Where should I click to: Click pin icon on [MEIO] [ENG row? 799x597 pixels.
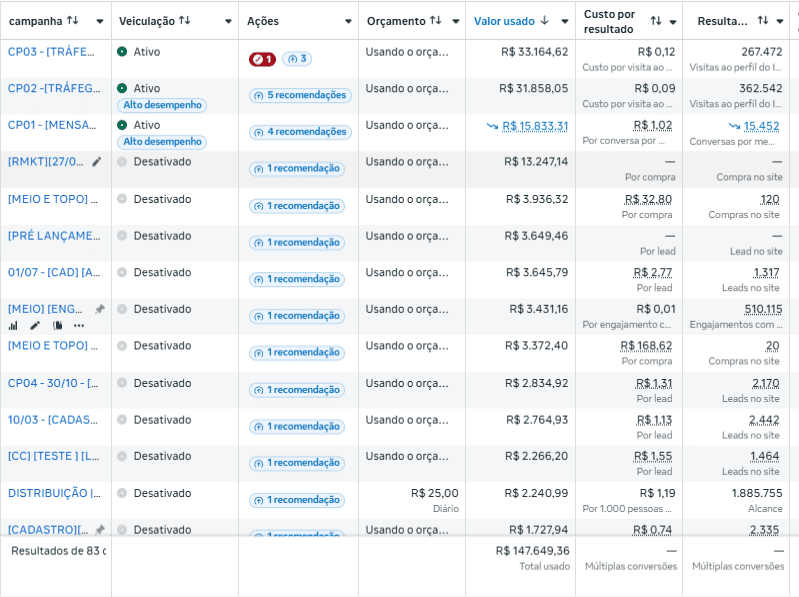(99, 309)
